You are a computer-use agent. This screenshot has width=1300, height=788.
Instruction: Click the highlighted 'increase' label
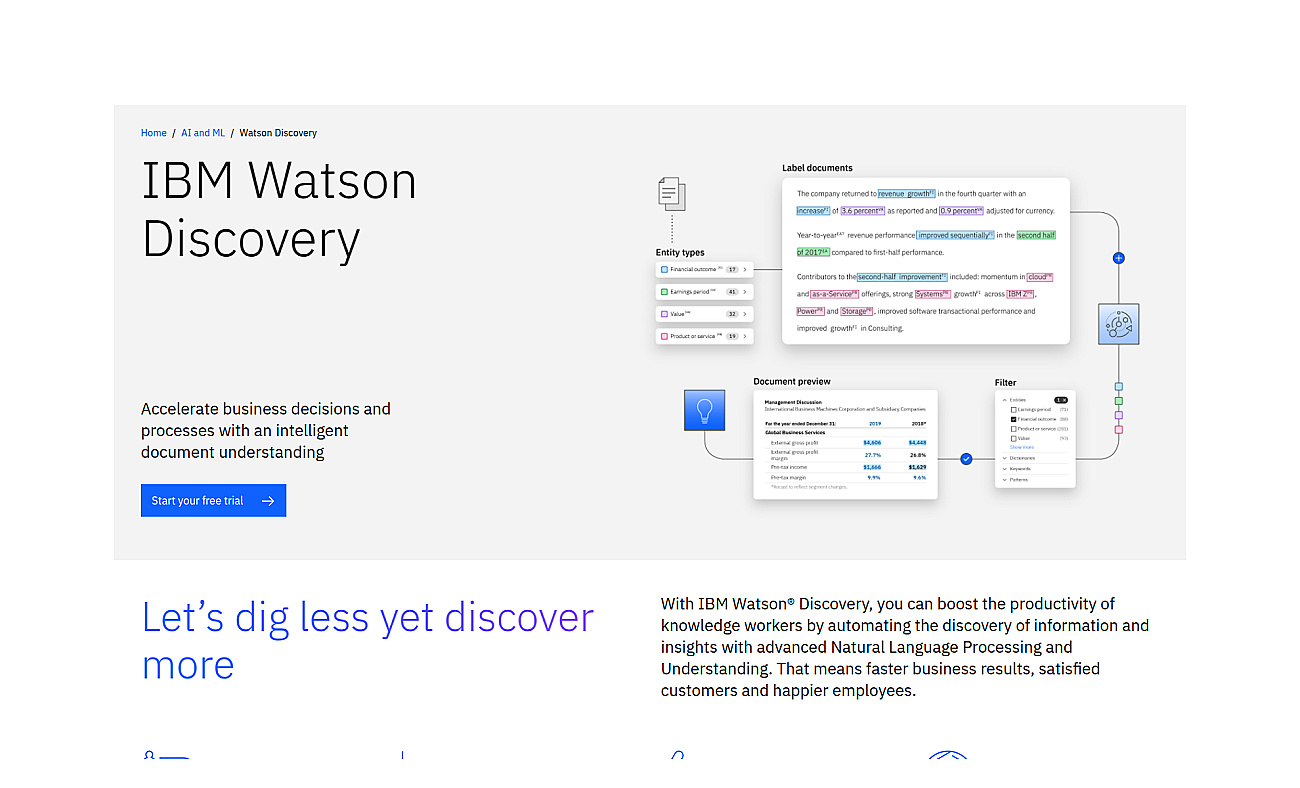813,211
